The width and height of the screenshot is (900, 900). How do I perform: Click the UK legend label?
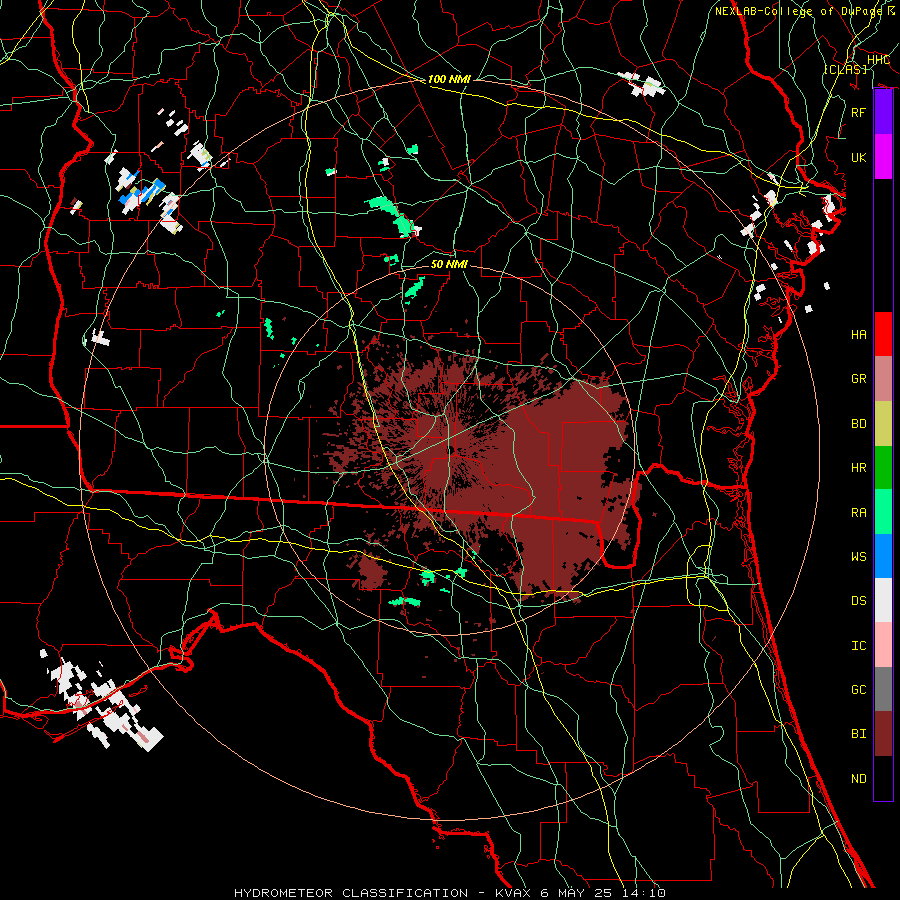coord(859,157)
